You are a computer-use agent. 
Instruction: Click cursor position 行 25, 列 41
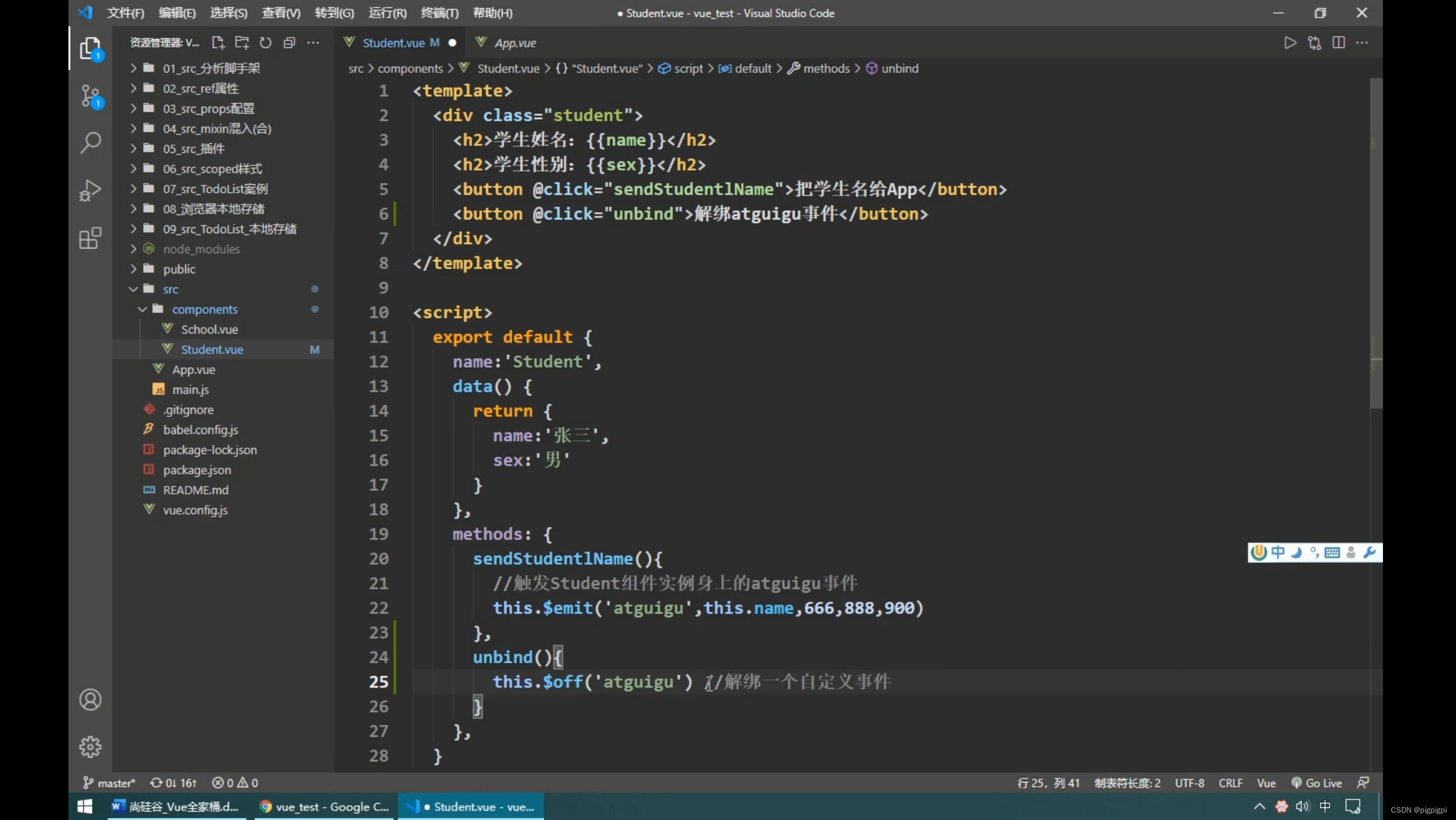(1048, 783)
